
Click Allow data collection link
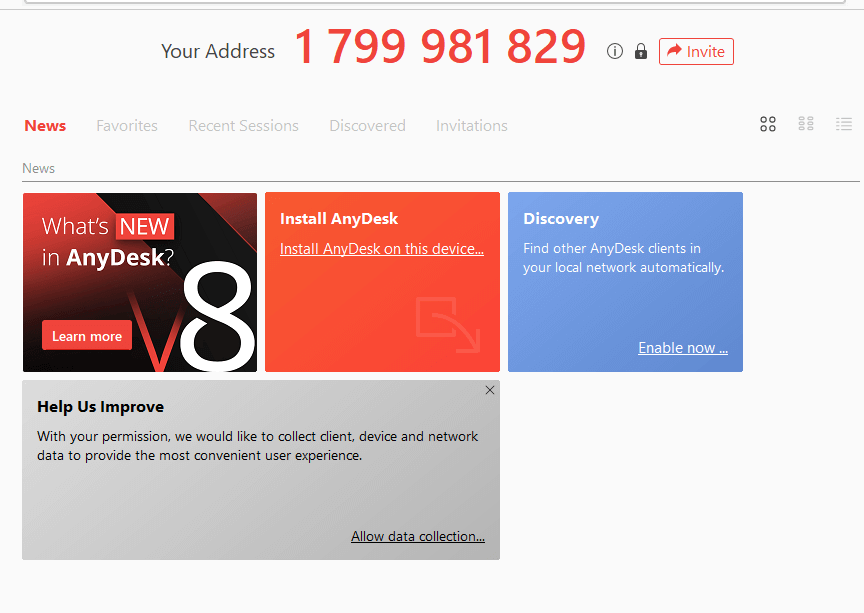tap(418, 536)
